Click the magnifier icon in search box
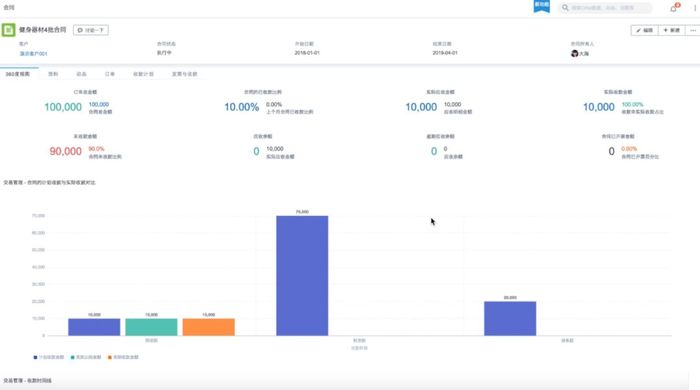This screenshot has width=700, height=390. click(565, 8)
